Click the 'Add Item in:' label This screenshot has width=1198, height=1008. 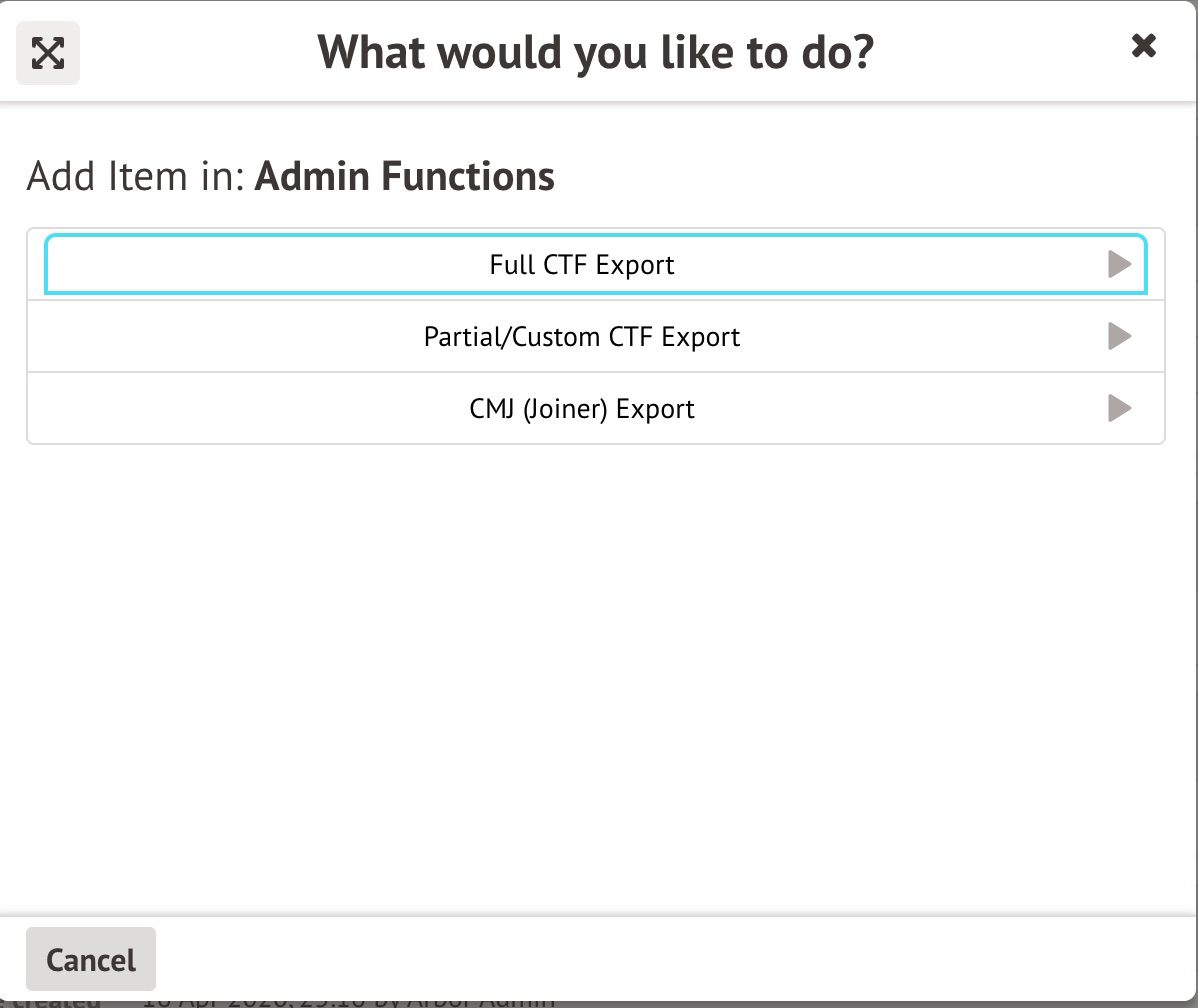point(136,177)
